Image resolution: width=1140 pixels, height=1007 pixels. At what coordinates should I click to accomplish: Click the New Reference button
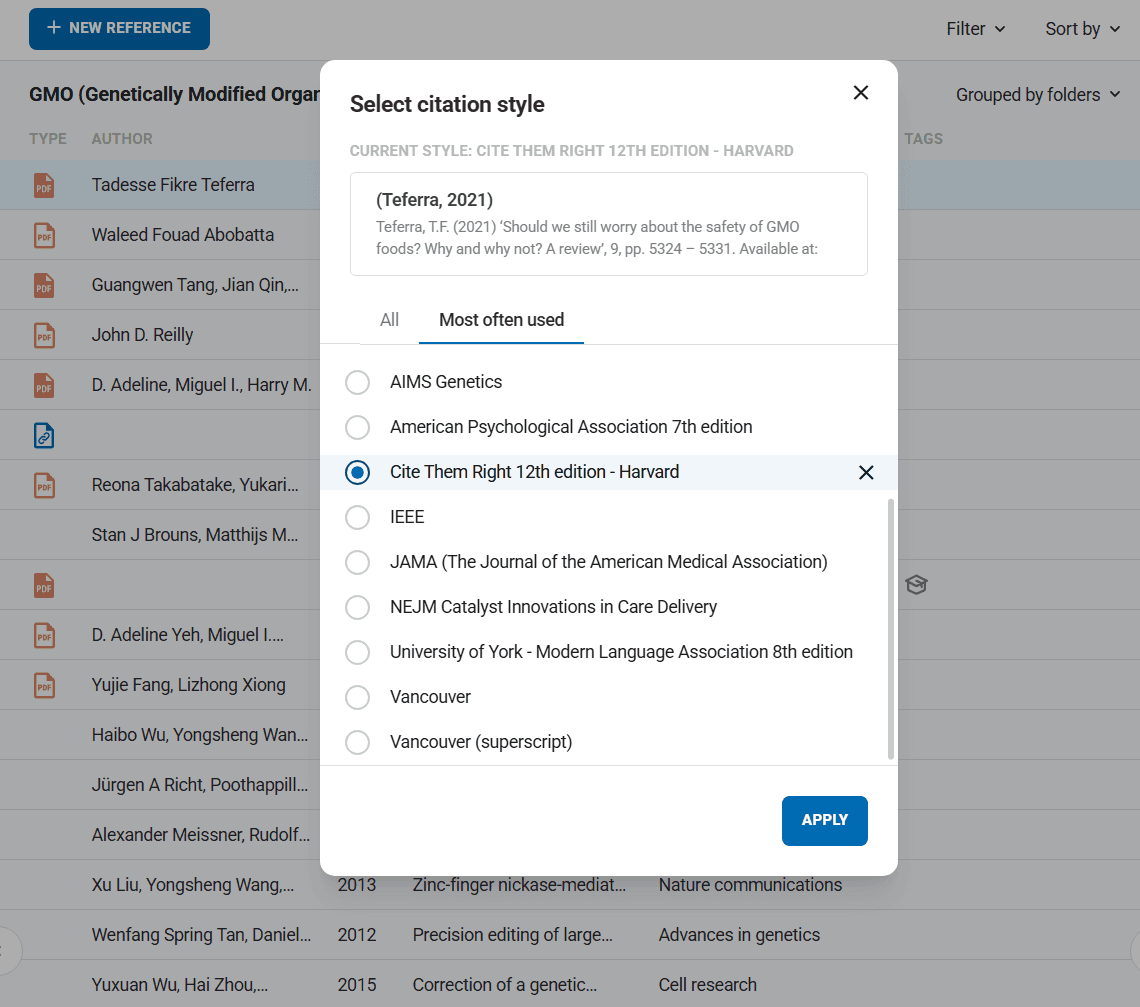pyautogui.click(x=119, y=28)
